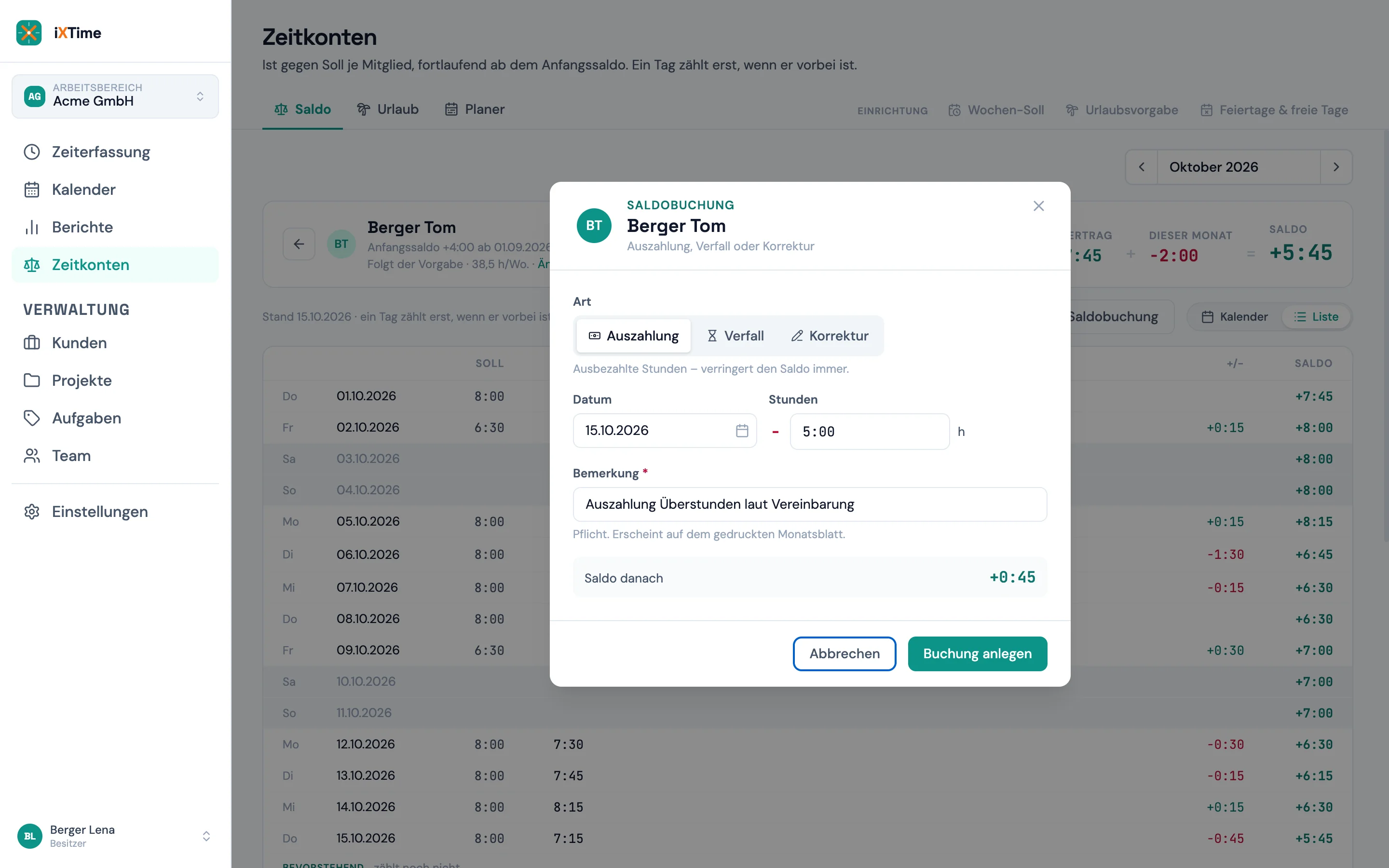The width and height of the screenshot is (1389, 868).
Task: Click the BT avatar in the dialog
Action: (x=594, y=226)
